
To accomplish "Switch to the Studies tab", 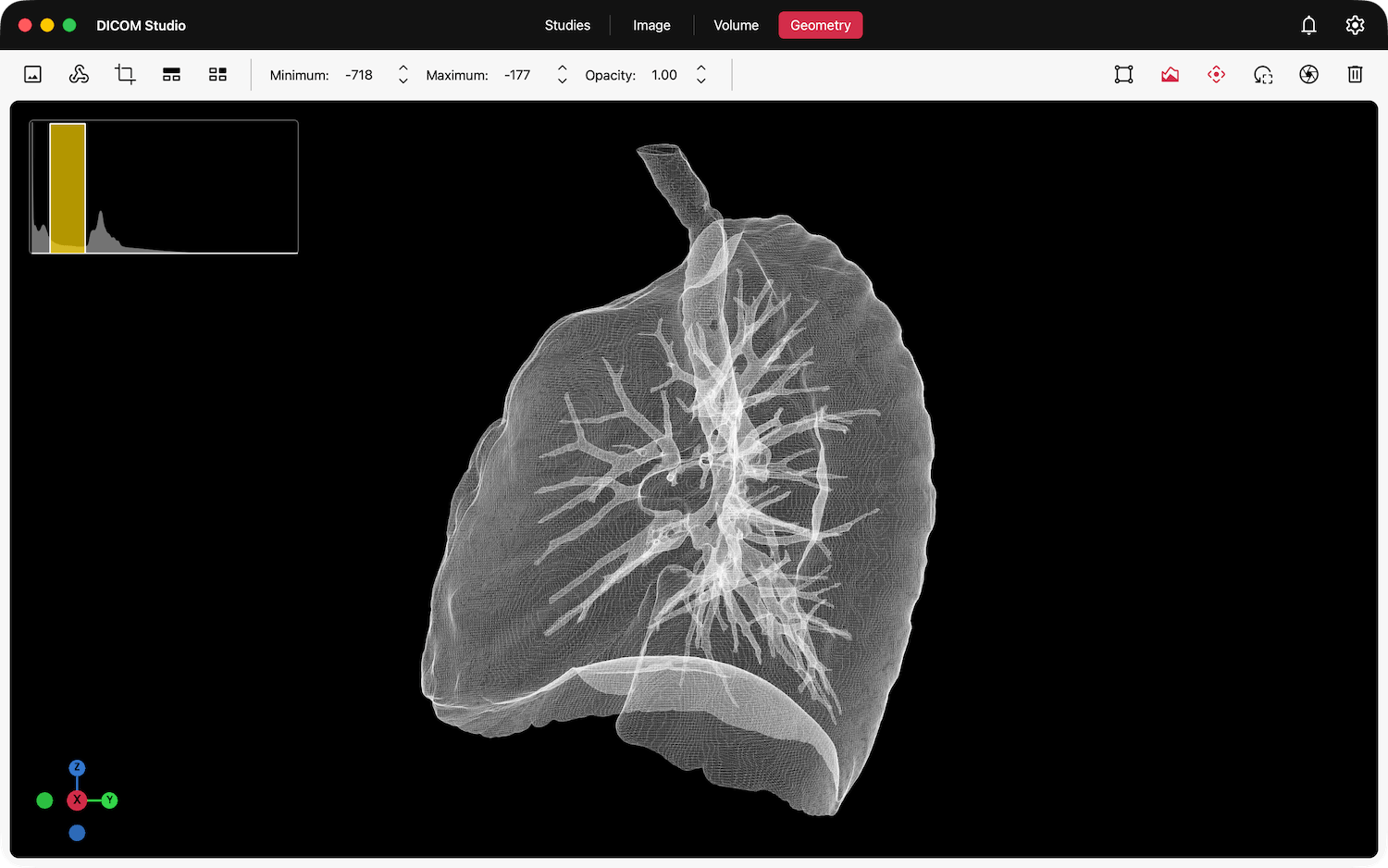I will point(567,25).
